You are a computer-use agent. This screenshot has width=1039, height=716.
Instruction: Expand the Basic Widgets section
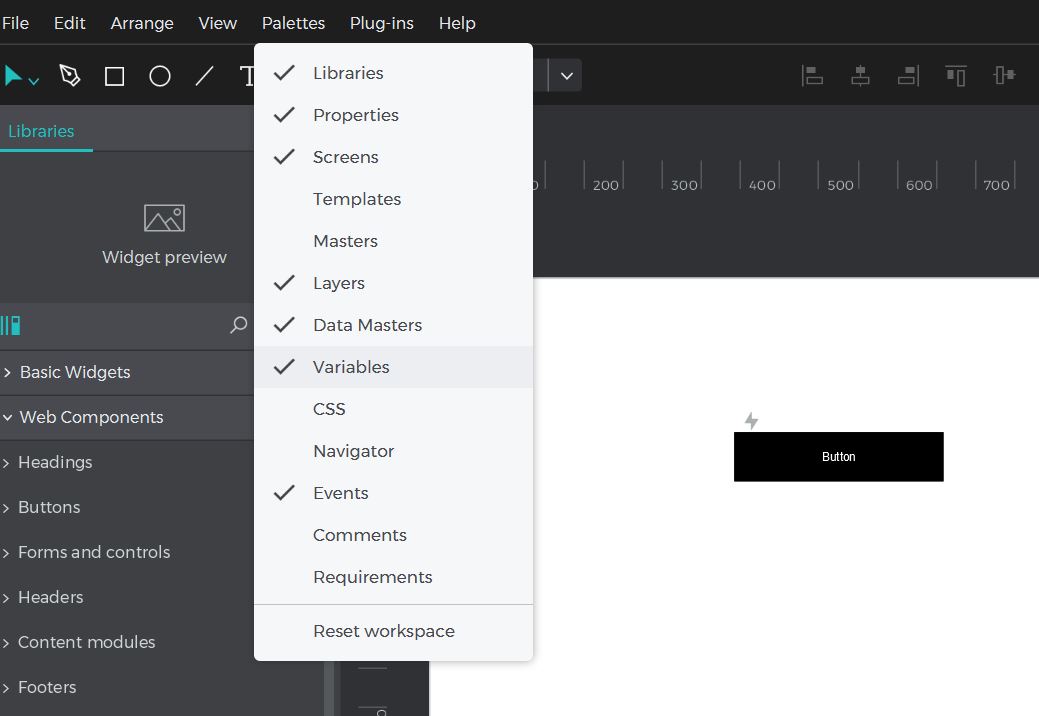[x=75, y=372]
